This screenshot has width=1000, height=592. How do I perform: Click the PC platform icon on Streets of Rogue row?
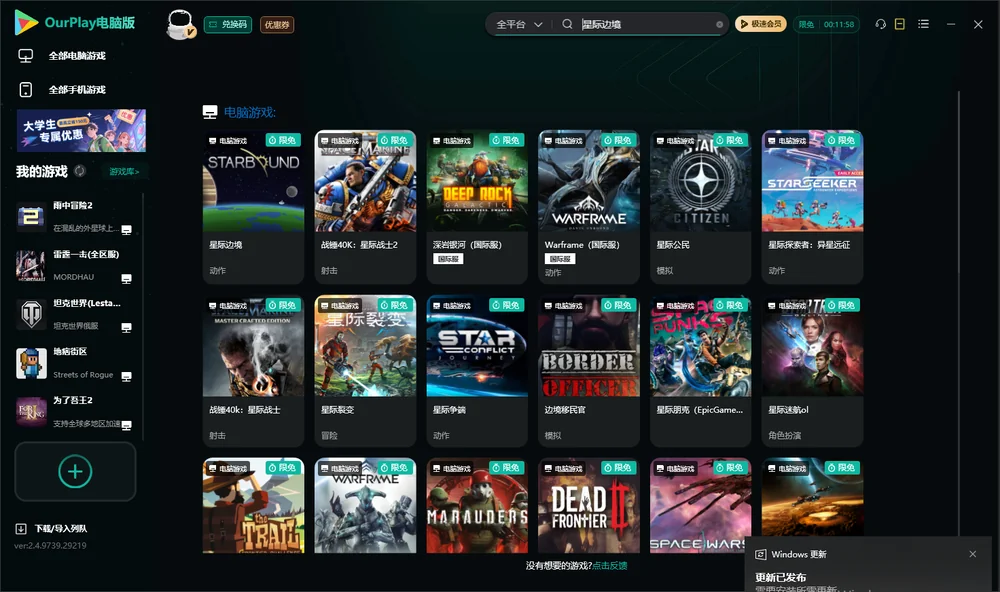(x=126, y=376)
